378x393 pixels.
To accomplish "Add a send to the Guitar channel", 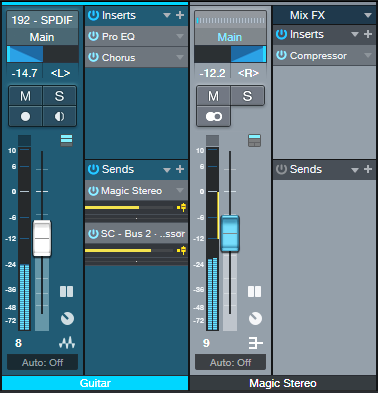I will click(x=180, y=169).
